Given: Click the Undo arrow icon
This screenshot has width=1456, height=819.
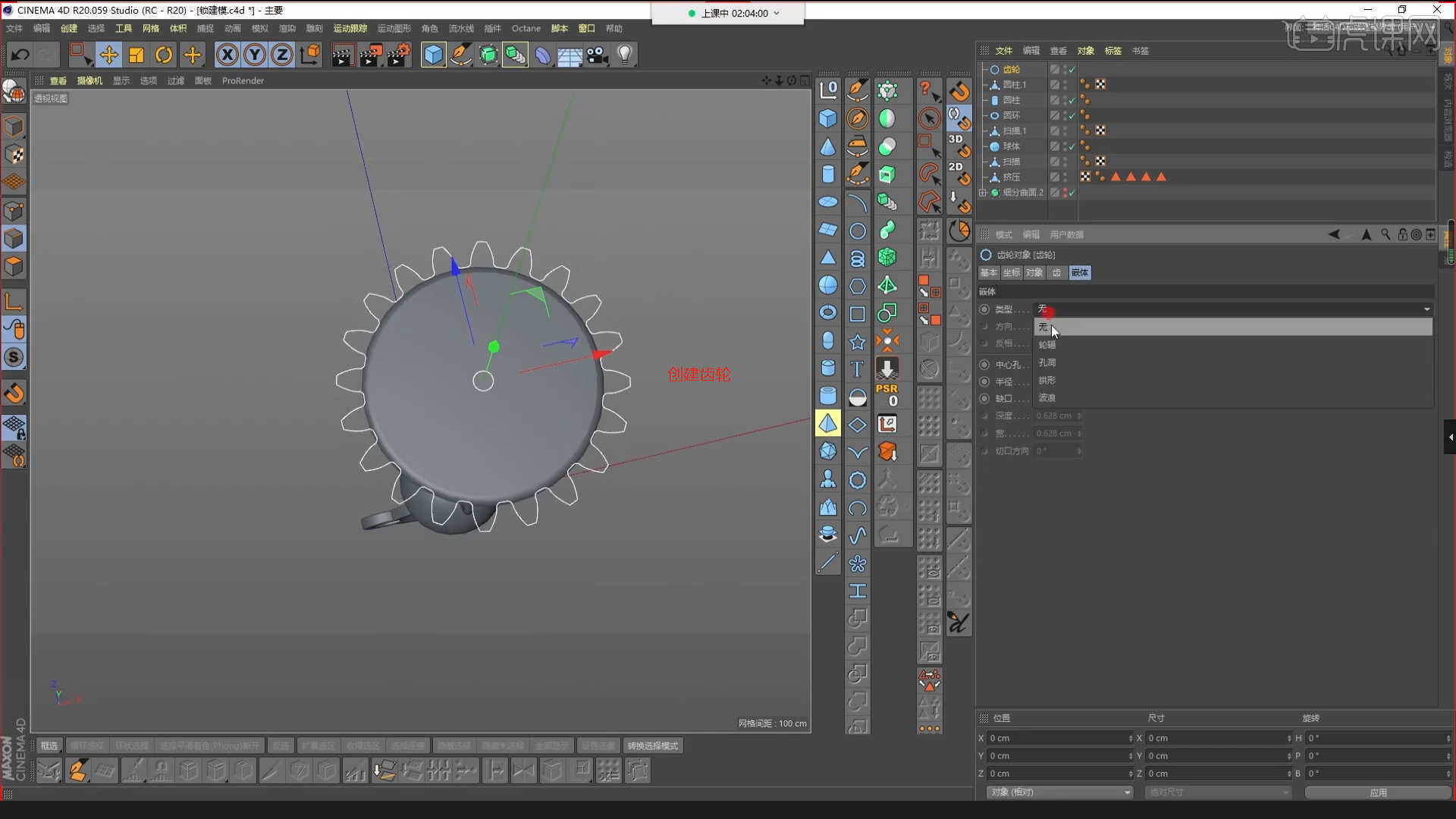Looking at the screenshot, I should coord(20,55).
